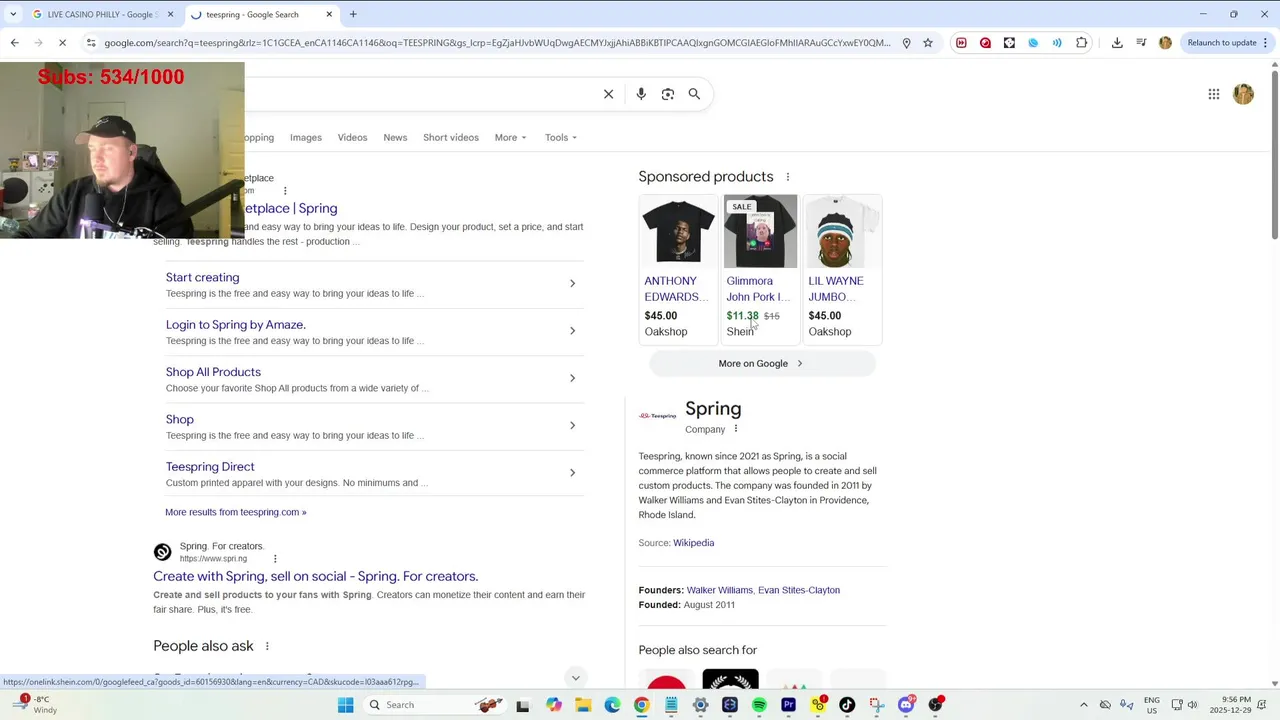Screen dimensions: 1280x720
Task: Open Start creating sitelink chevron
Action: click(x=572, y=283)
